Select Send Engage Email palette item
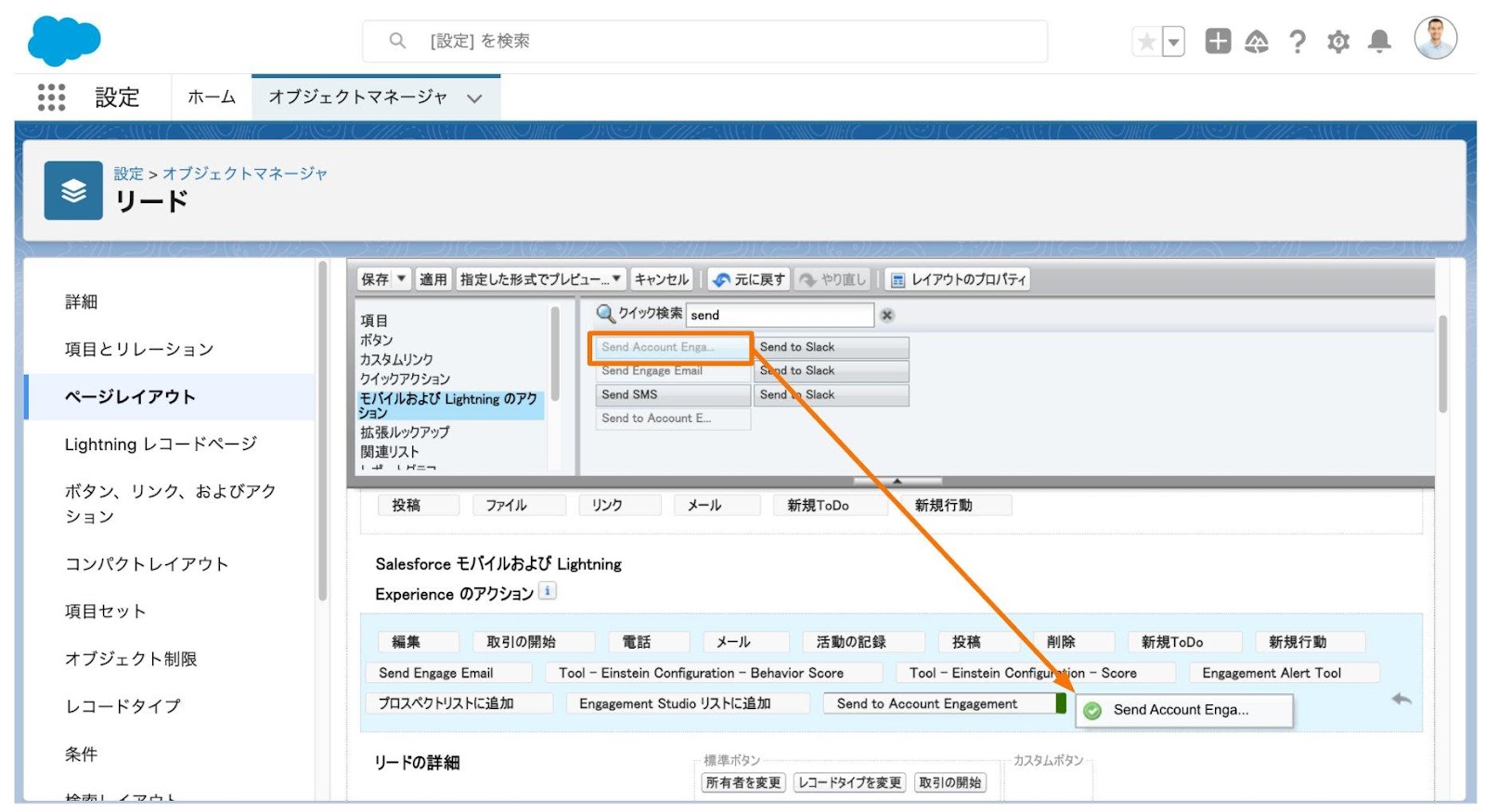This screenshot has width=1485, height=812. click(x=673, y=371)
